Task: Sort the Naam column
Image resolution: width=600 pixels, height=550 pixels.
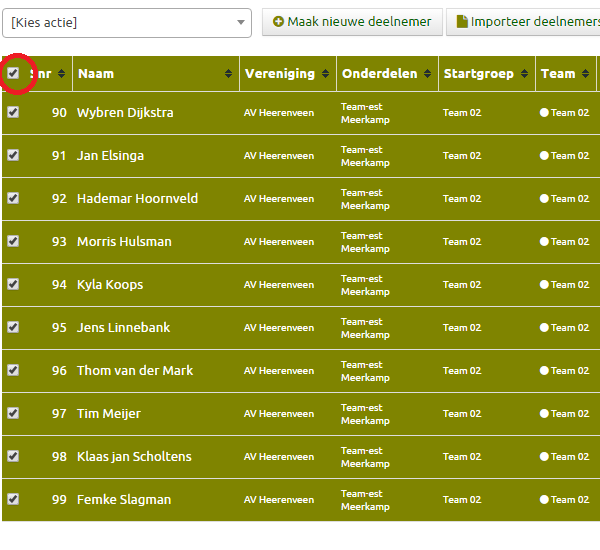Action: tap(228, 73)
